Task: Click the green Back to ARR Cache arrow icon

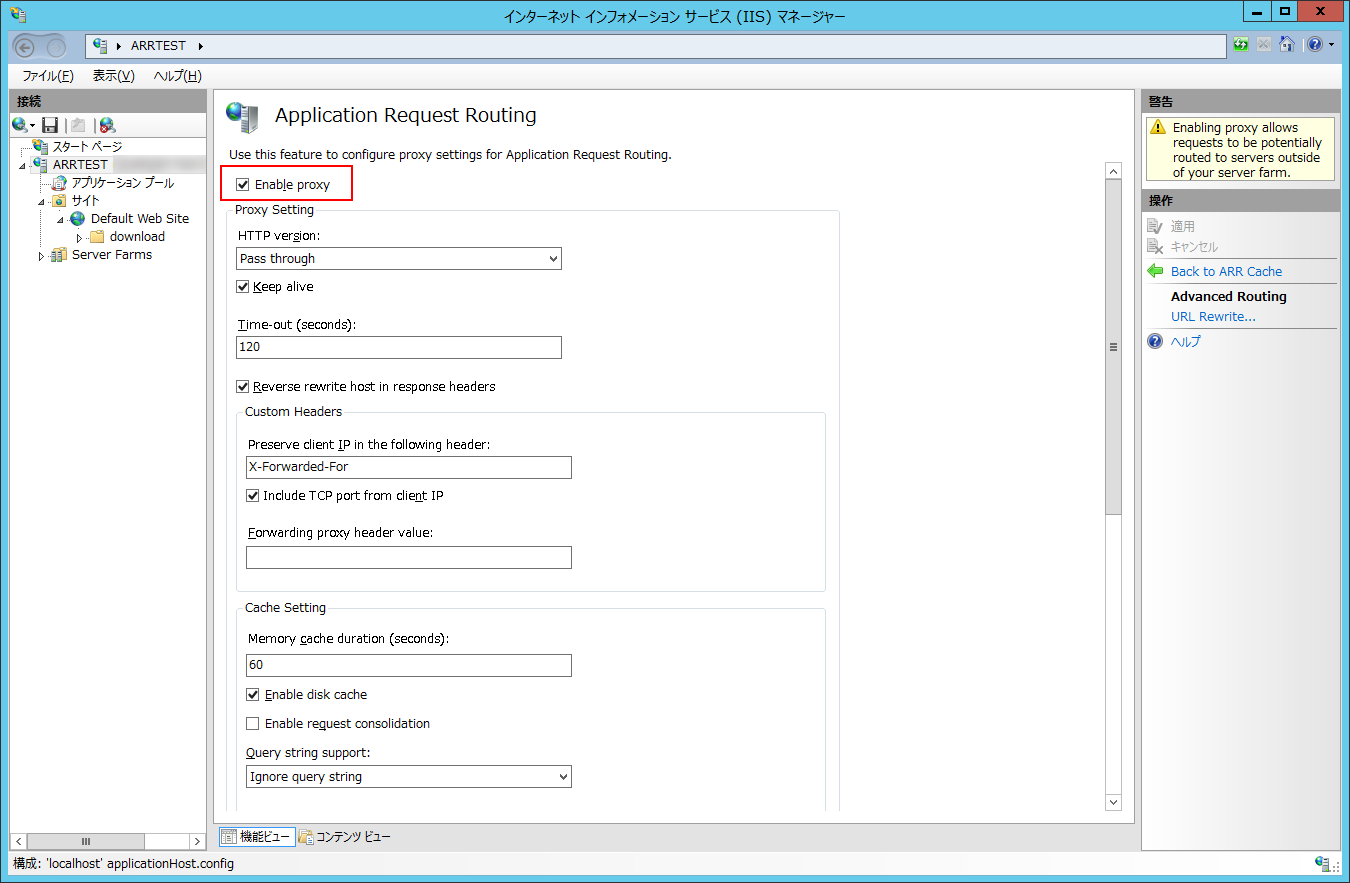Action: (1155, 271)
